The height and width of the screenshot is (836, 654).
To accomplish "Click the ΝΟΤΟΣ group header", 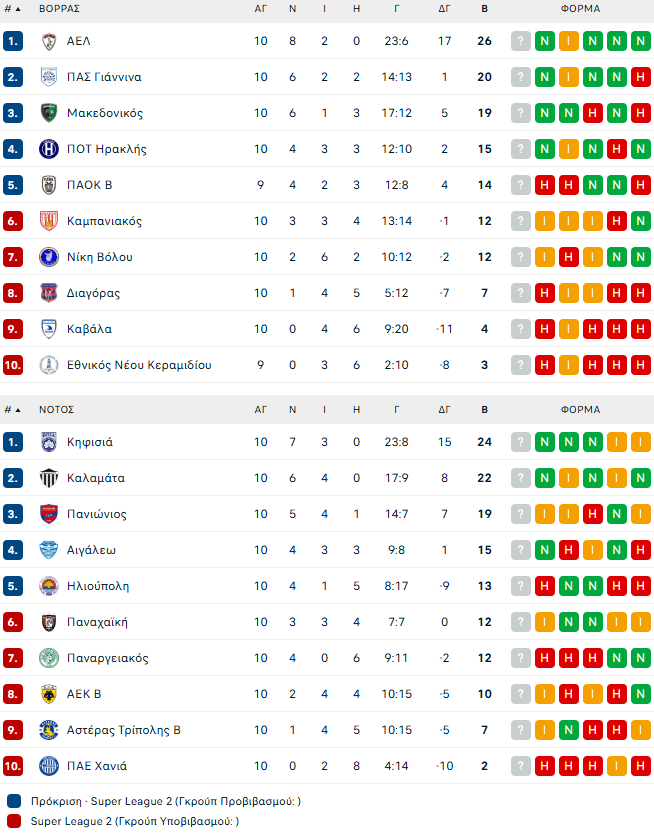I will coord(57,409).
